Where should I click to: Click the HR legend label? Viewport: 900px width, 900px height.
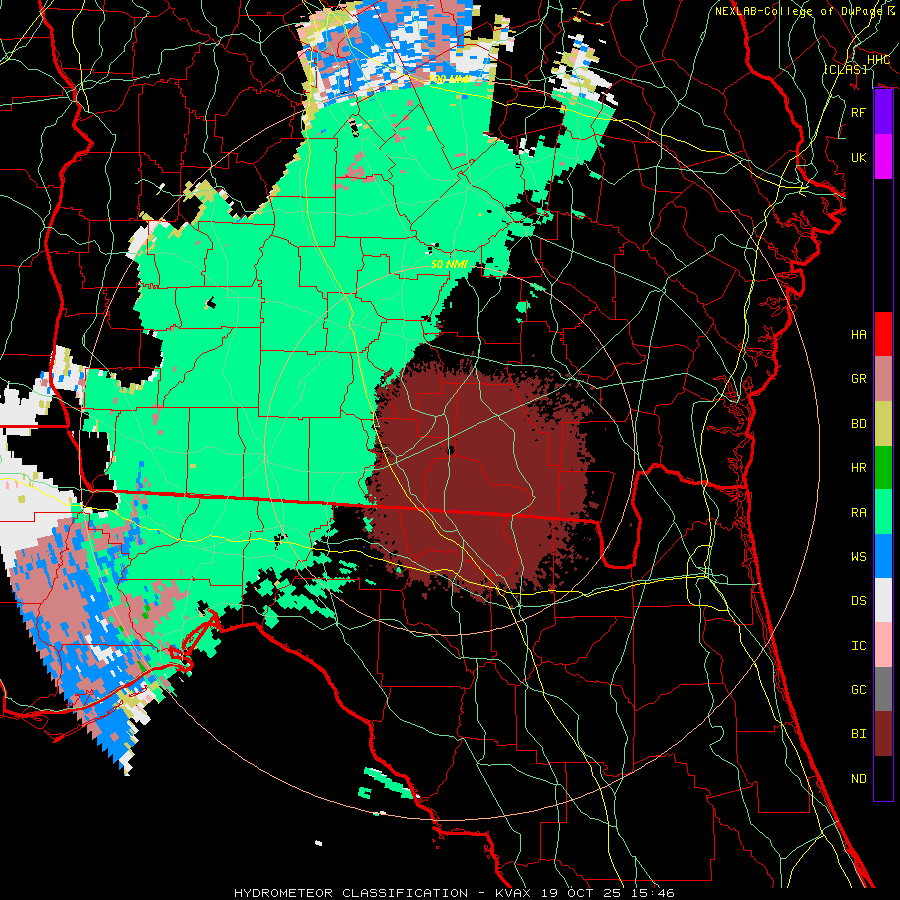click(858, 467)
